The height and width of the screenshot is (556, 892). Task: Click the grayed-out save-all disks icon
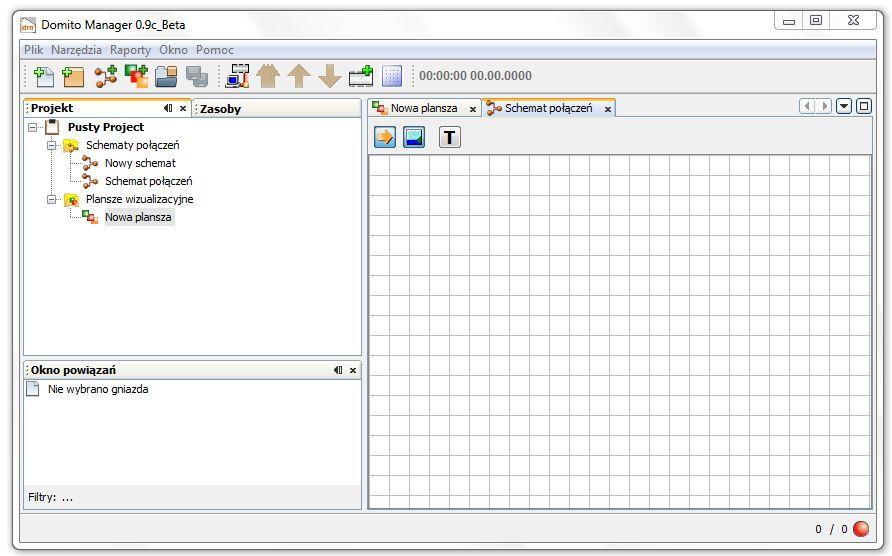point(197,76)
